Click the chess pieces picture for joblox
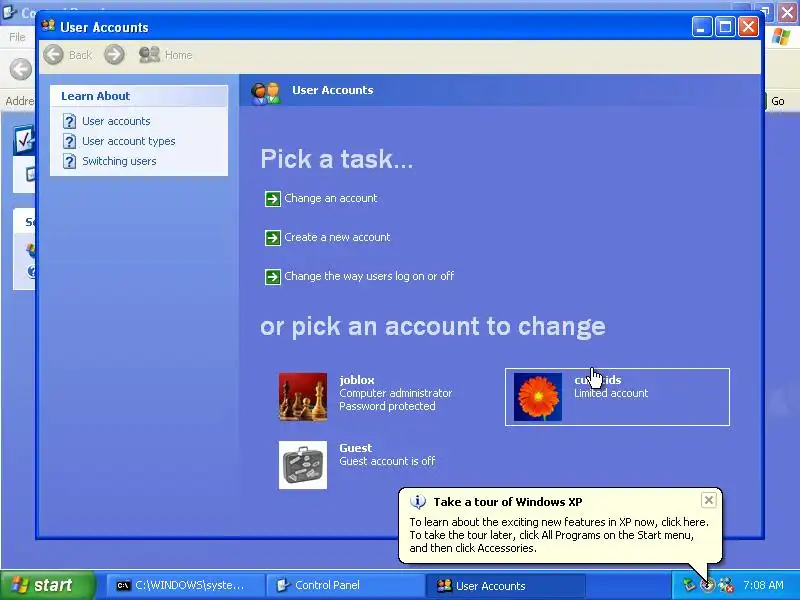 (x=303, y=397)
